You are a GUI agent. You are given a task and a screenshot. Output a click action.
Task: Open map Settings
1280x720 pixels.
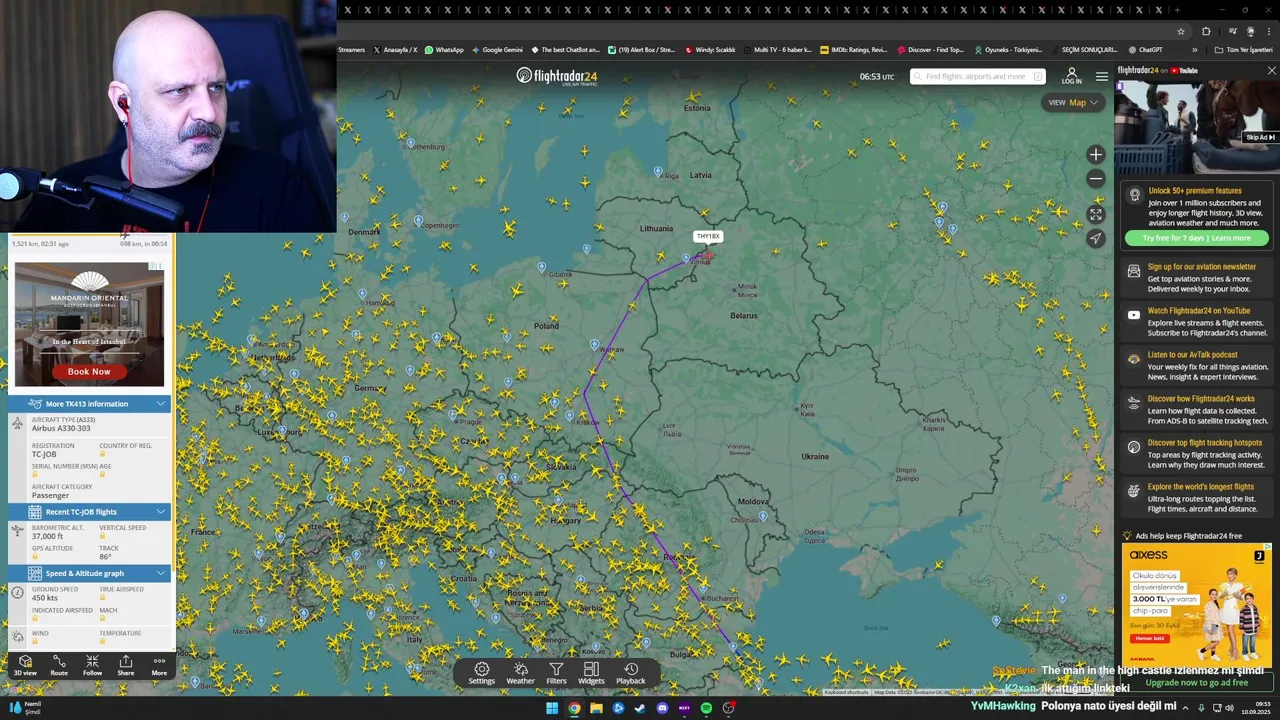pos(482,674)
